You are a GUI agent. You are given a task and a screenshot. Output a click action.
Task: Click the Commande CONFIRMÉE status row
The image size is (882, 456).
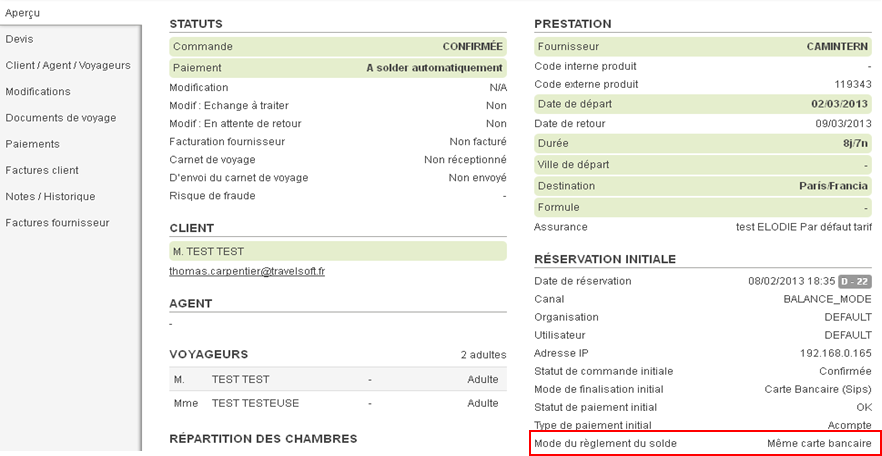[338, 46]
